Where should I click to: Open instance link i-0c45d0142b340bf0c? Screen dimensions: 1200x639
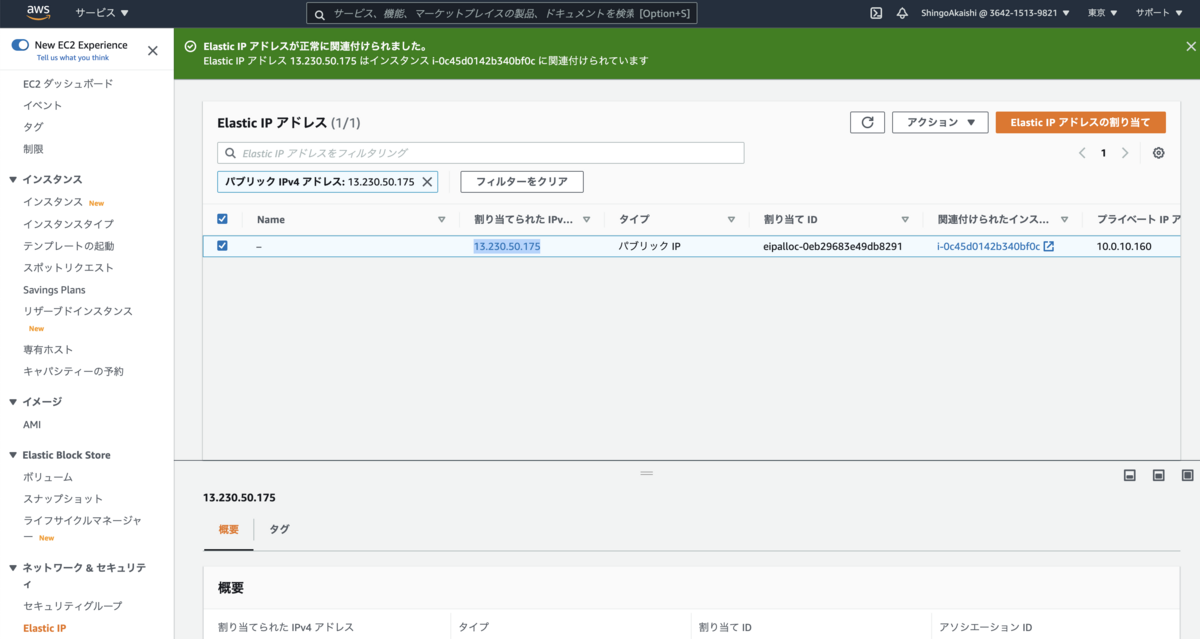[x=988, y=246]
